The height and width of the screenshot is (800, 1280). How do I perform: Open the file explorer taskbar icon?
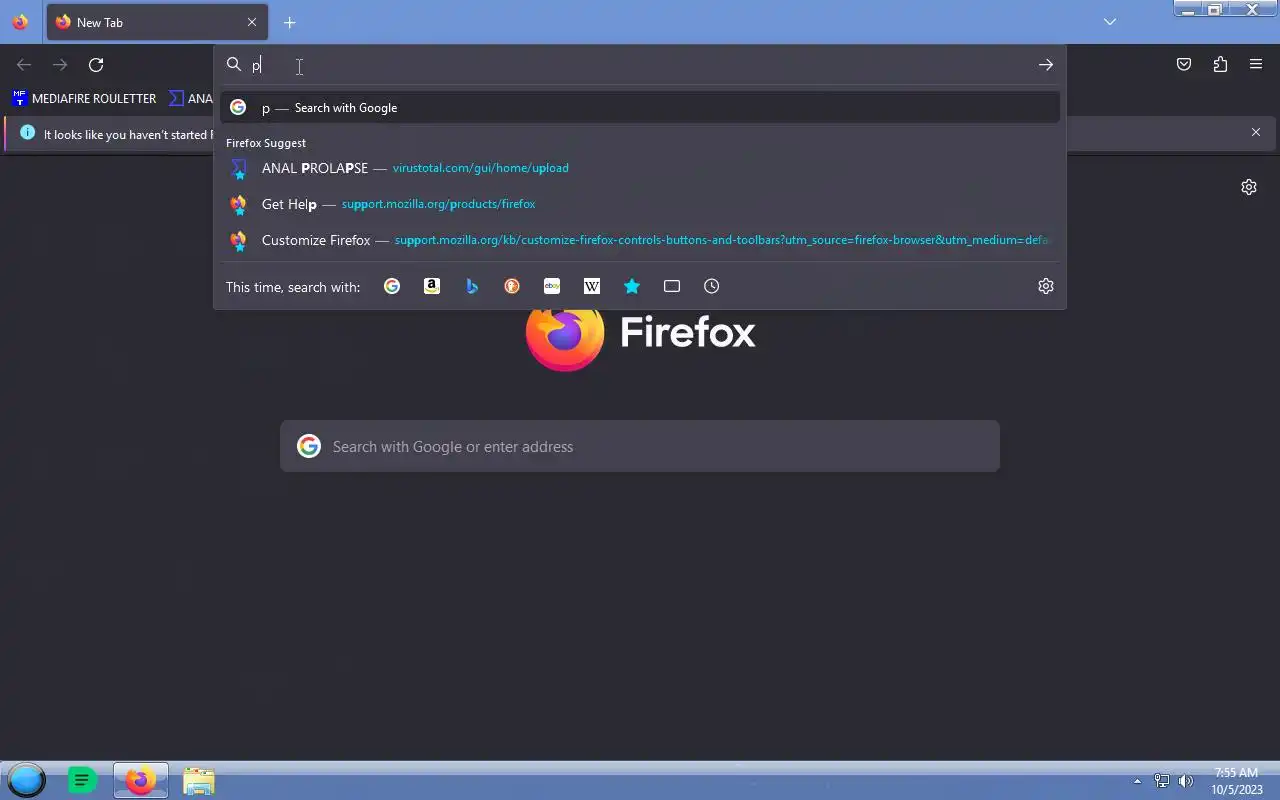pyautogui.click(x=199, y=781)
